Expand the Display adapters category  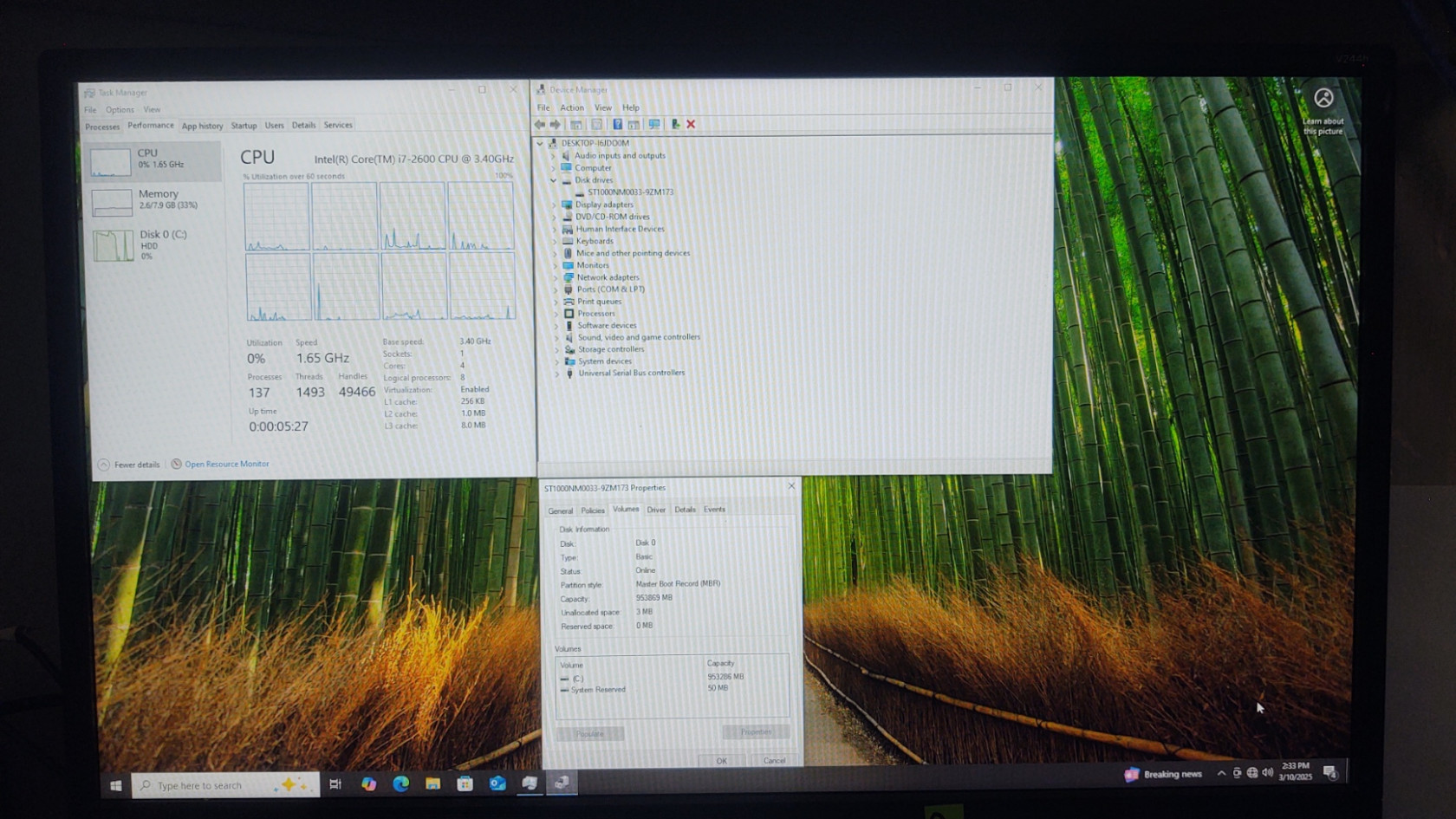555,205
